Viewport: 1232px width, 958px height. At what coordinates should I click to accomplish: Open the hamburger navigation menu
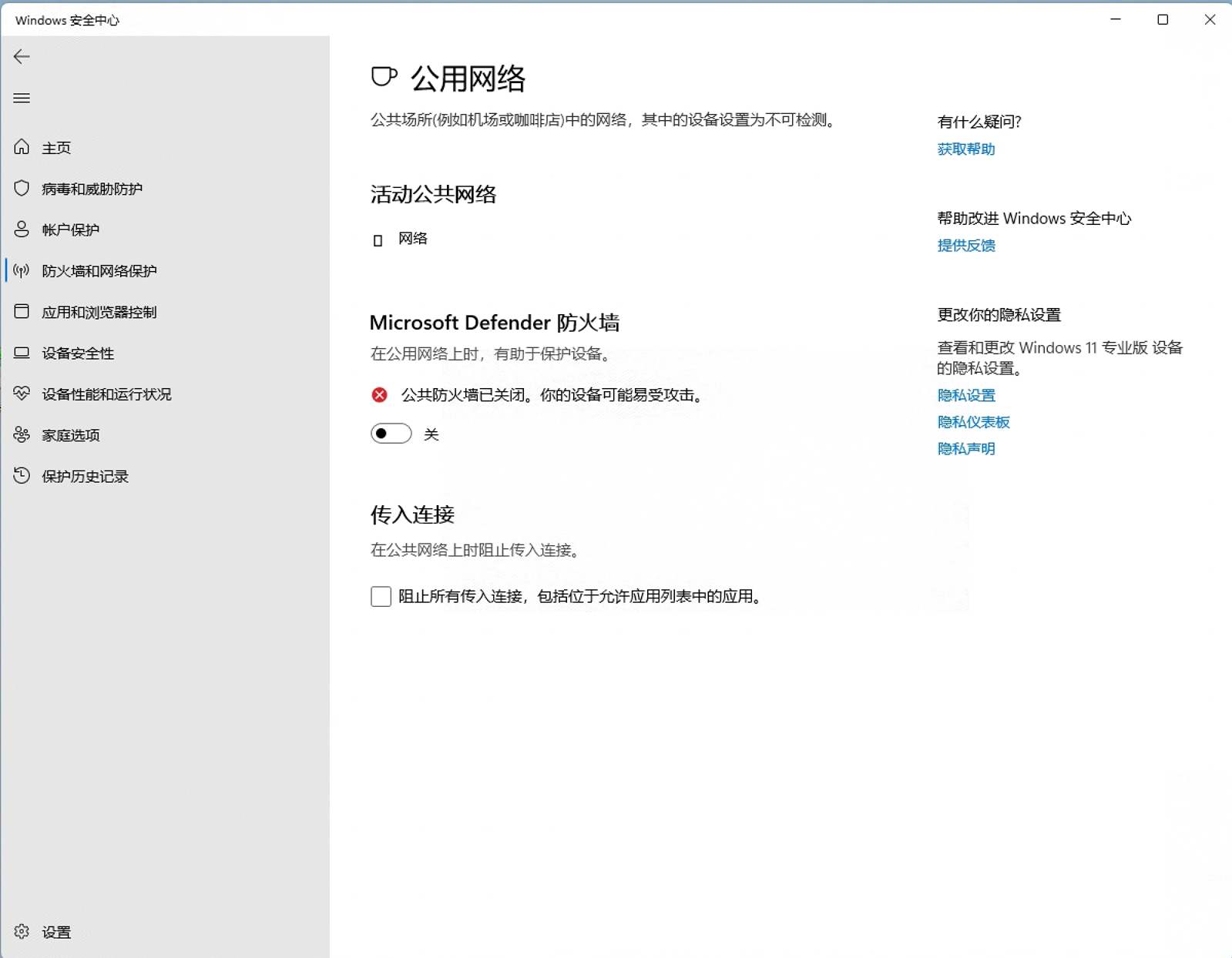(x=22, y=98)
